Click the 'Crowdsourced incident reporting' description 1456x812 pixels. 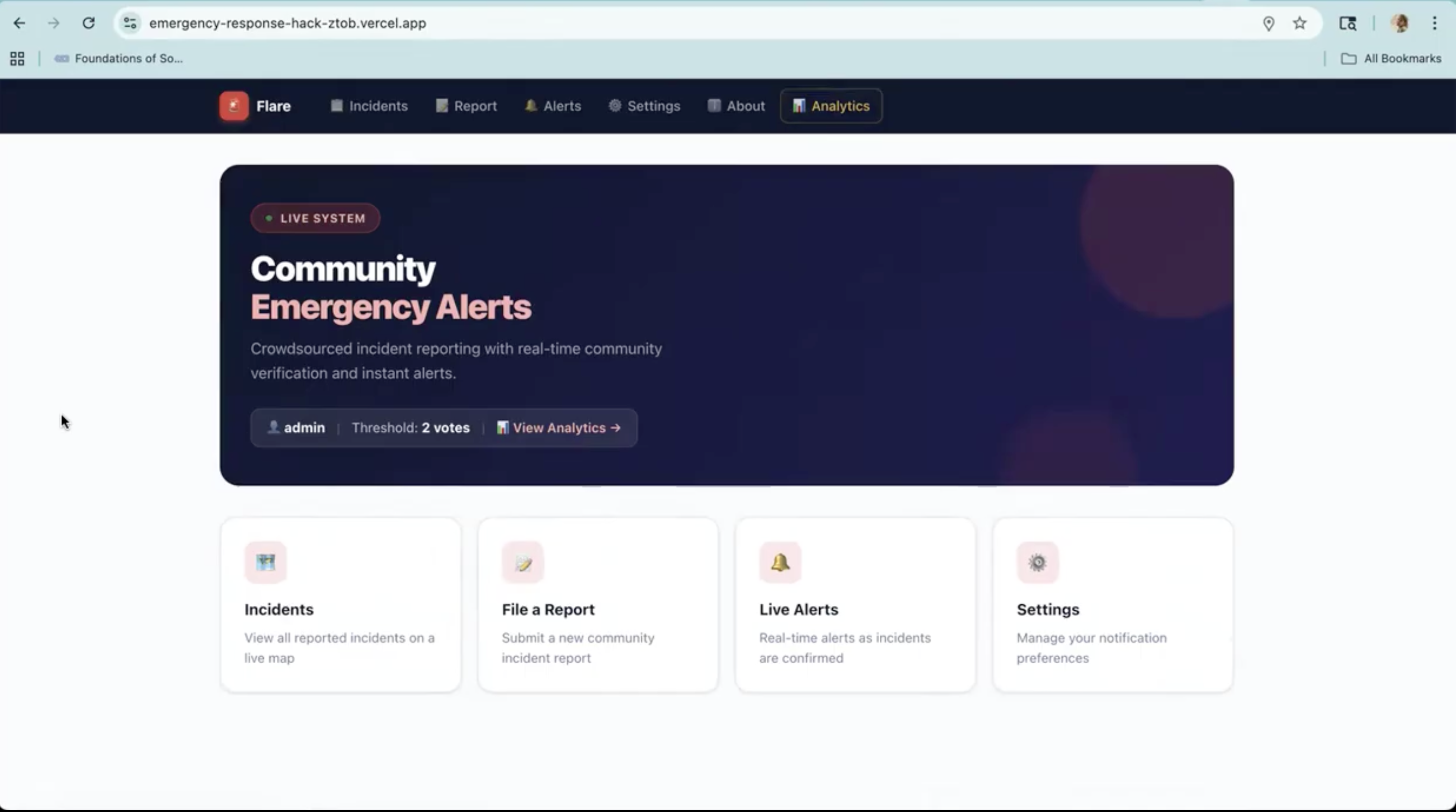(457, 360)
